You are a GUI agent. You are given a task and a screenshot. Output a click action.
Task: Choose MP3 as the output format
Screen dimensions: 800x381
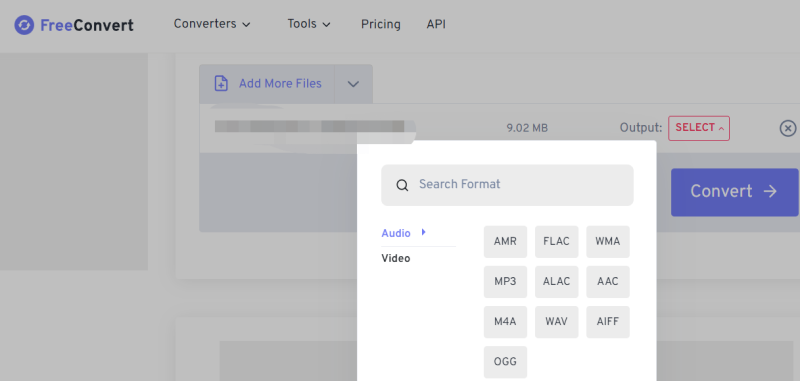[x=505, y=282]
